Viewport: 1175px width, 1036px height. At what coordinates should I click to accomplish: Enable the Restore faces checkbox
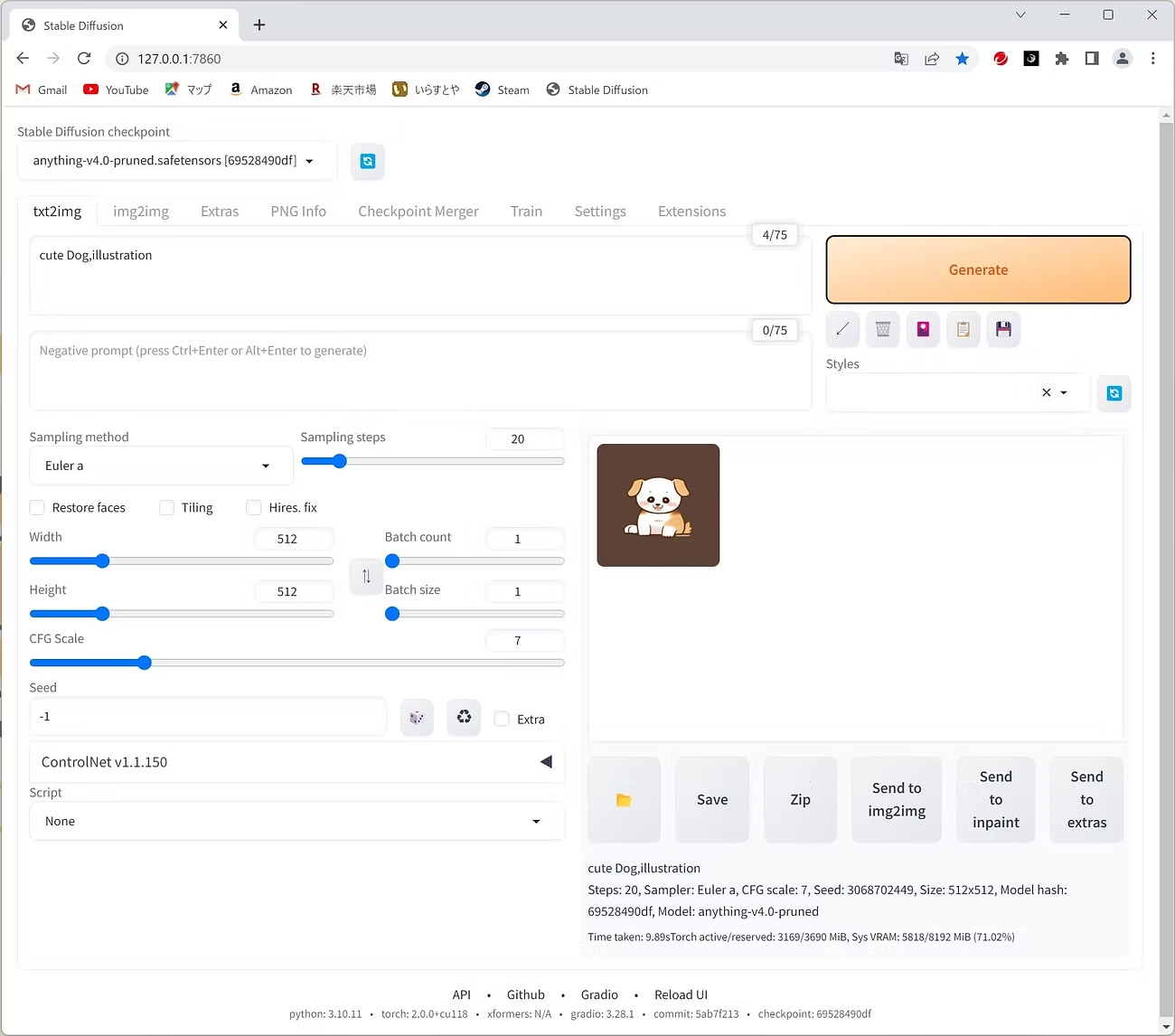(x=38, y=508)
